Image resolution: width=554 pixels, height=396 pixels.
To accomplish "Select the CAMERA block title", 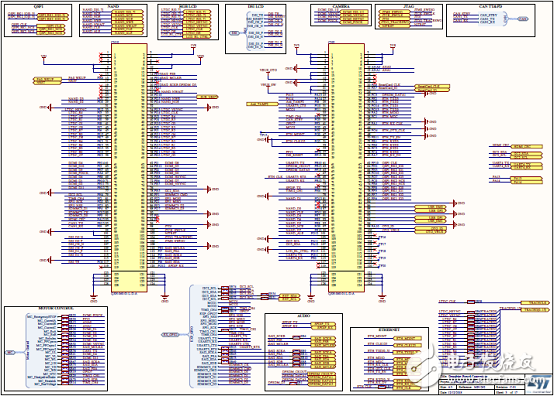I will pos(341,7).
